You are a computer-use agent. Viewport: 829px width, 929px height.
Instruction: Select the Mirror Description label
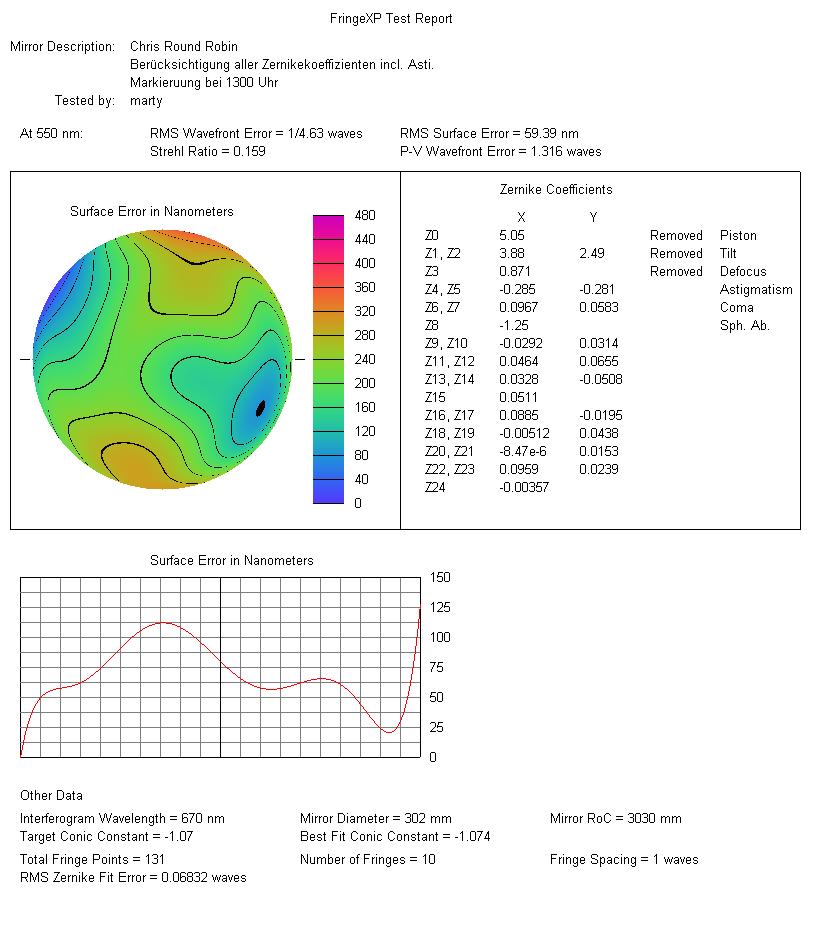[62, 46]
